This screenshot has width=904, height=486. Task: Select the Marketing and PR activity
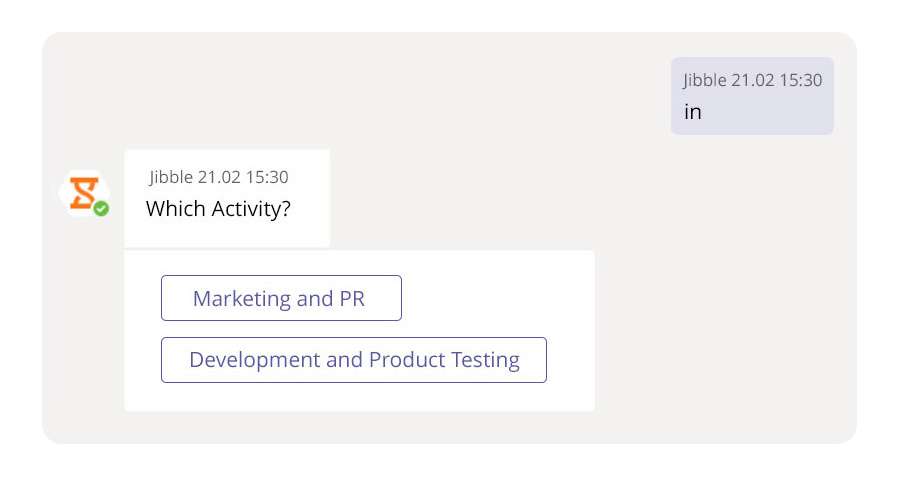pos(281,298)
